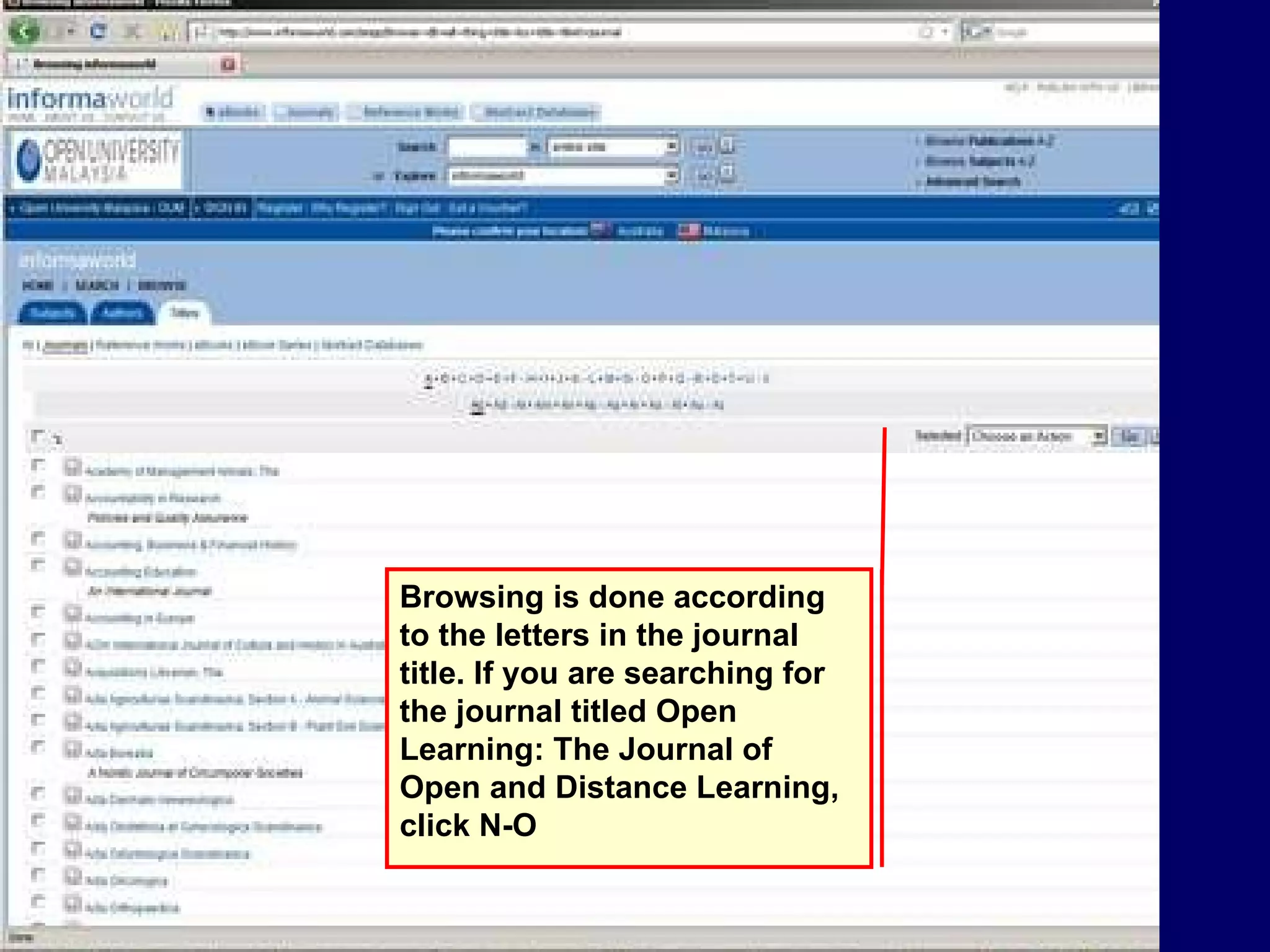
Task: Switch to the Titles tab
Action: click(184, 313)
